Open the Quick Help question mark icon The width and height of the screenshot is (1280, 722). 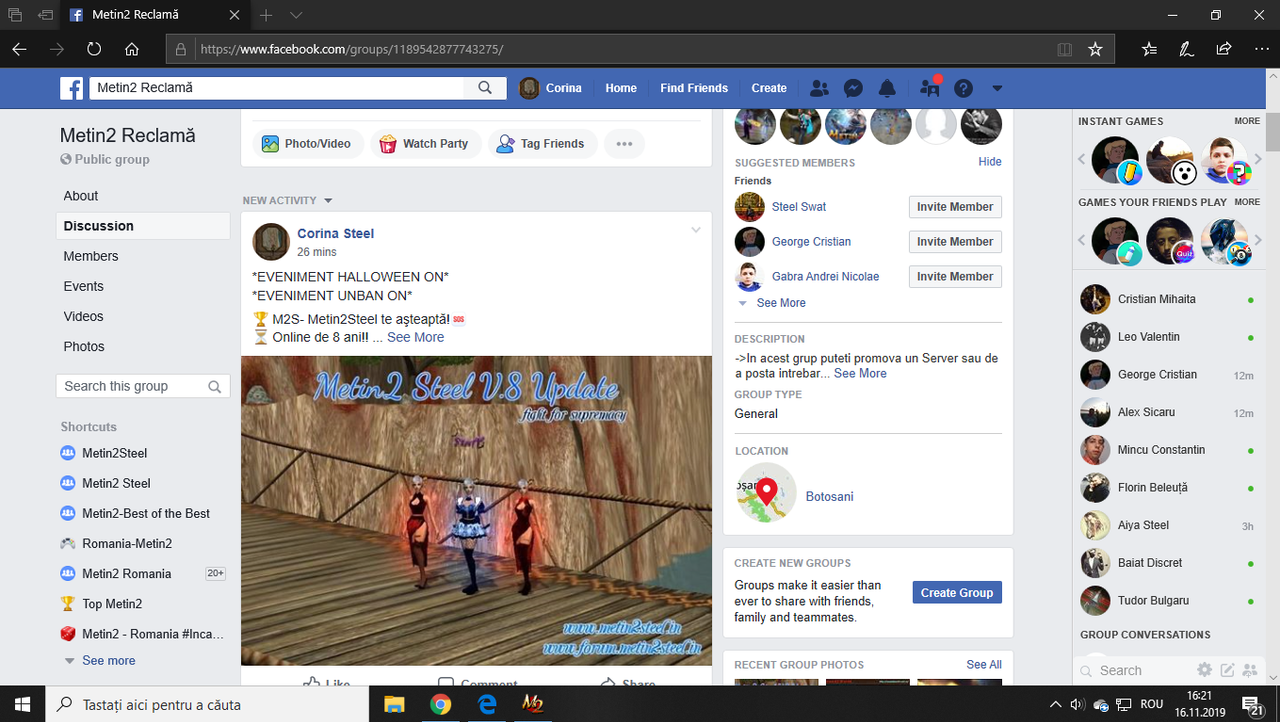pyautogui.click(x=963, y=88)
